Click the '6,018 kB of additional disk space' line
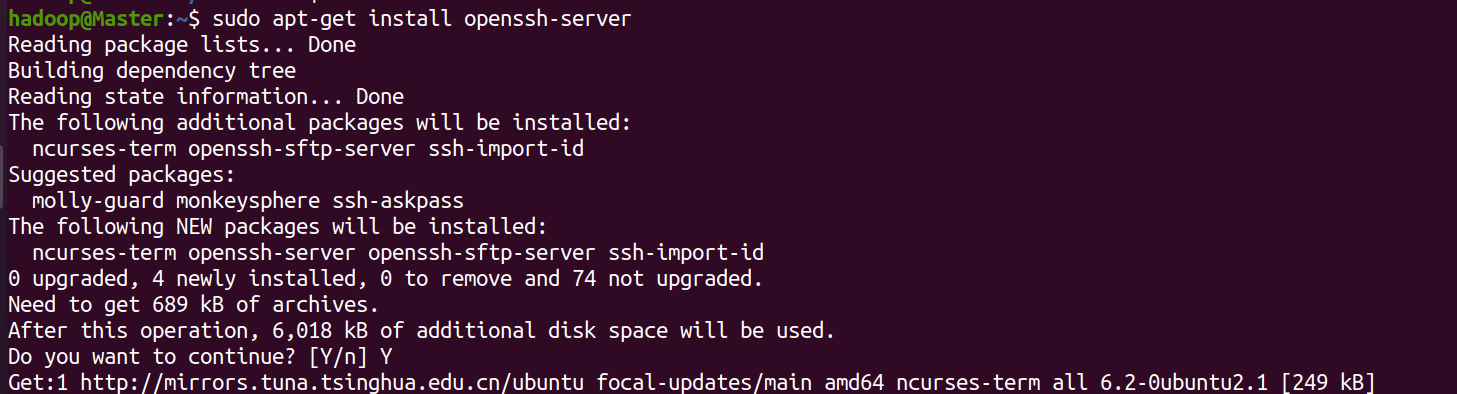 point(422,331)
